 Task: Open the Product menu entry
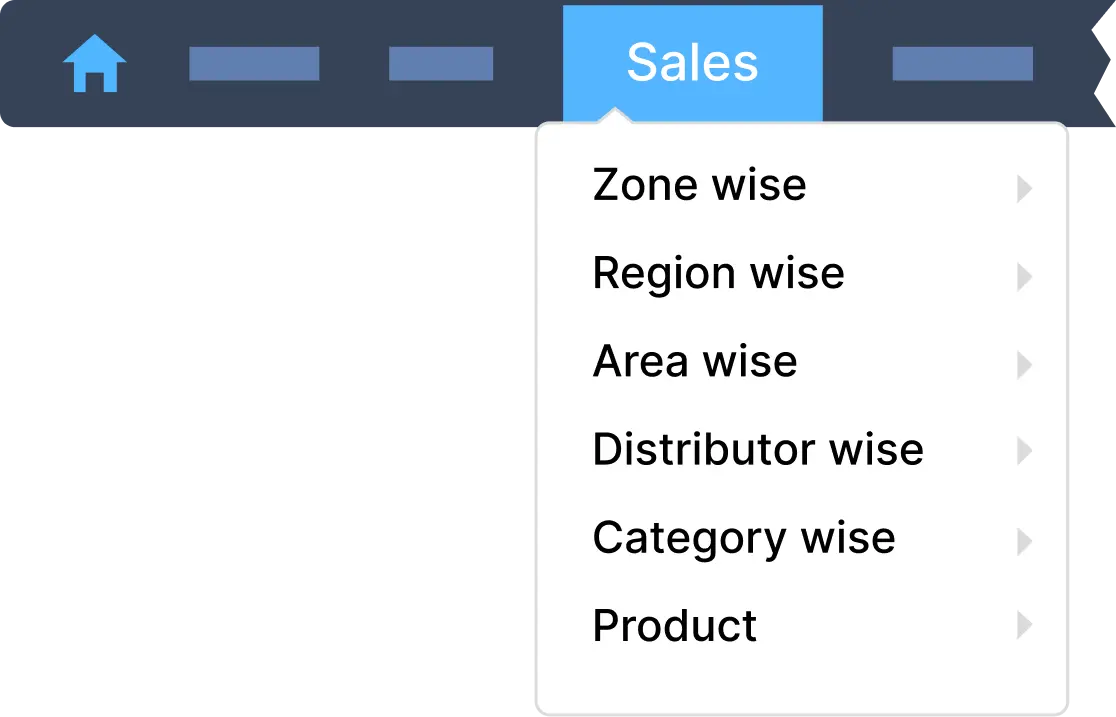(674, 626)
